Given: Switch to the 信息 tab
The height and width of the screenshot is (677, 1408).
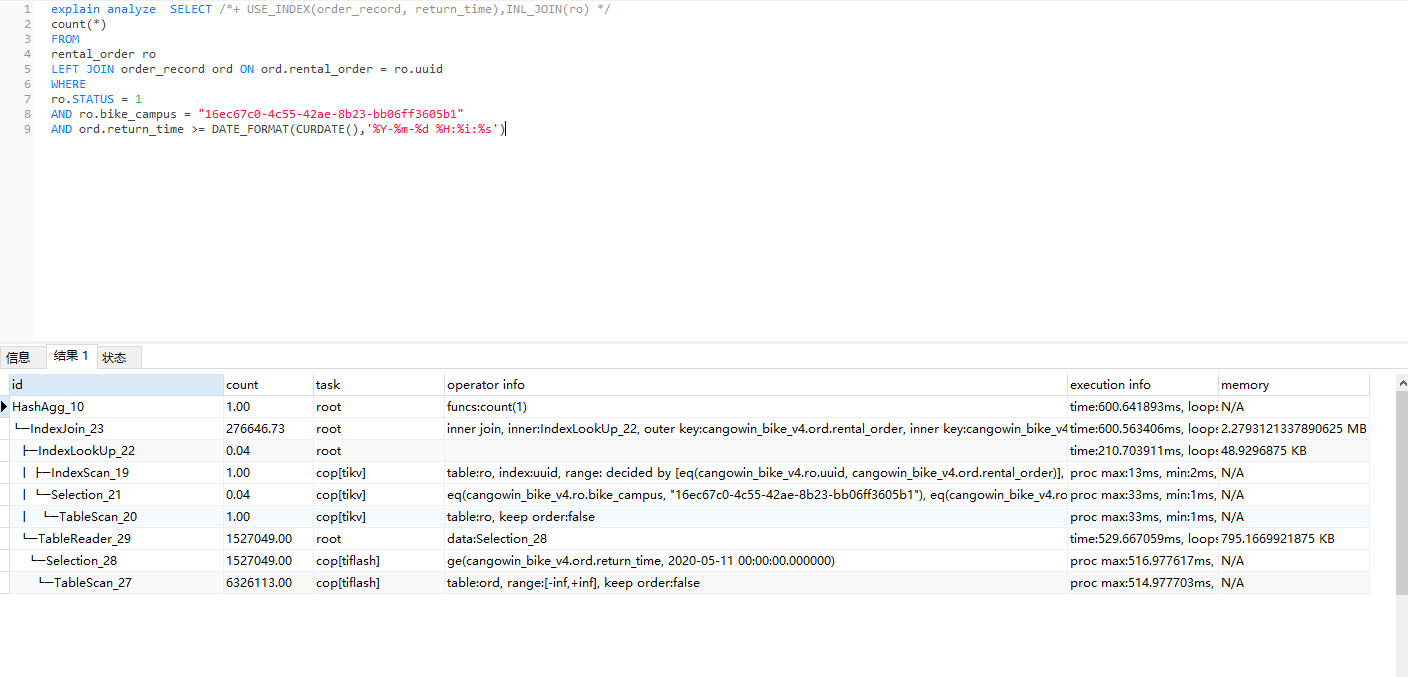Looking at the screenshot, I should click(18, 357).
